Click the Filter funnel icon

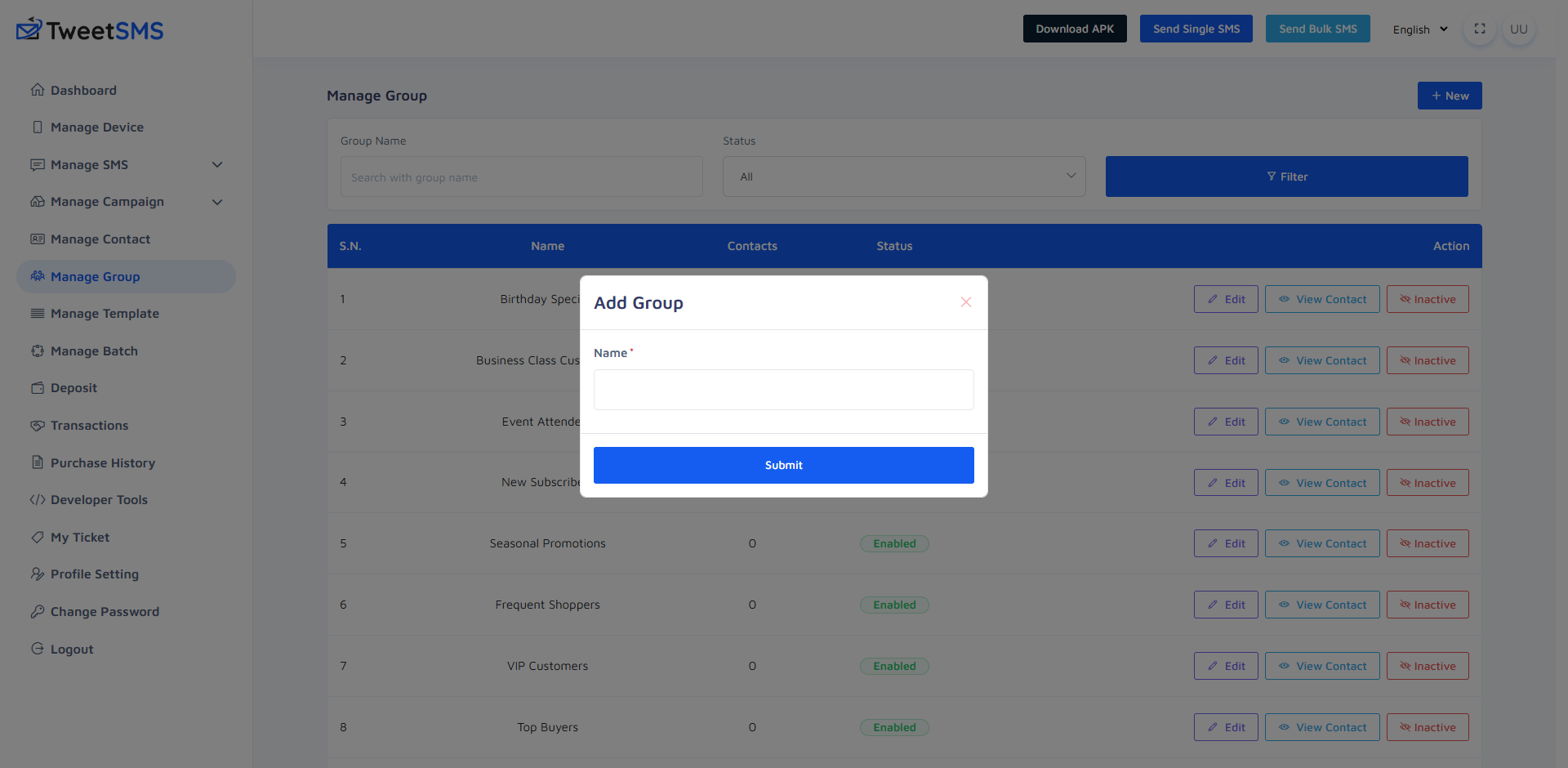coord(1272,176)
